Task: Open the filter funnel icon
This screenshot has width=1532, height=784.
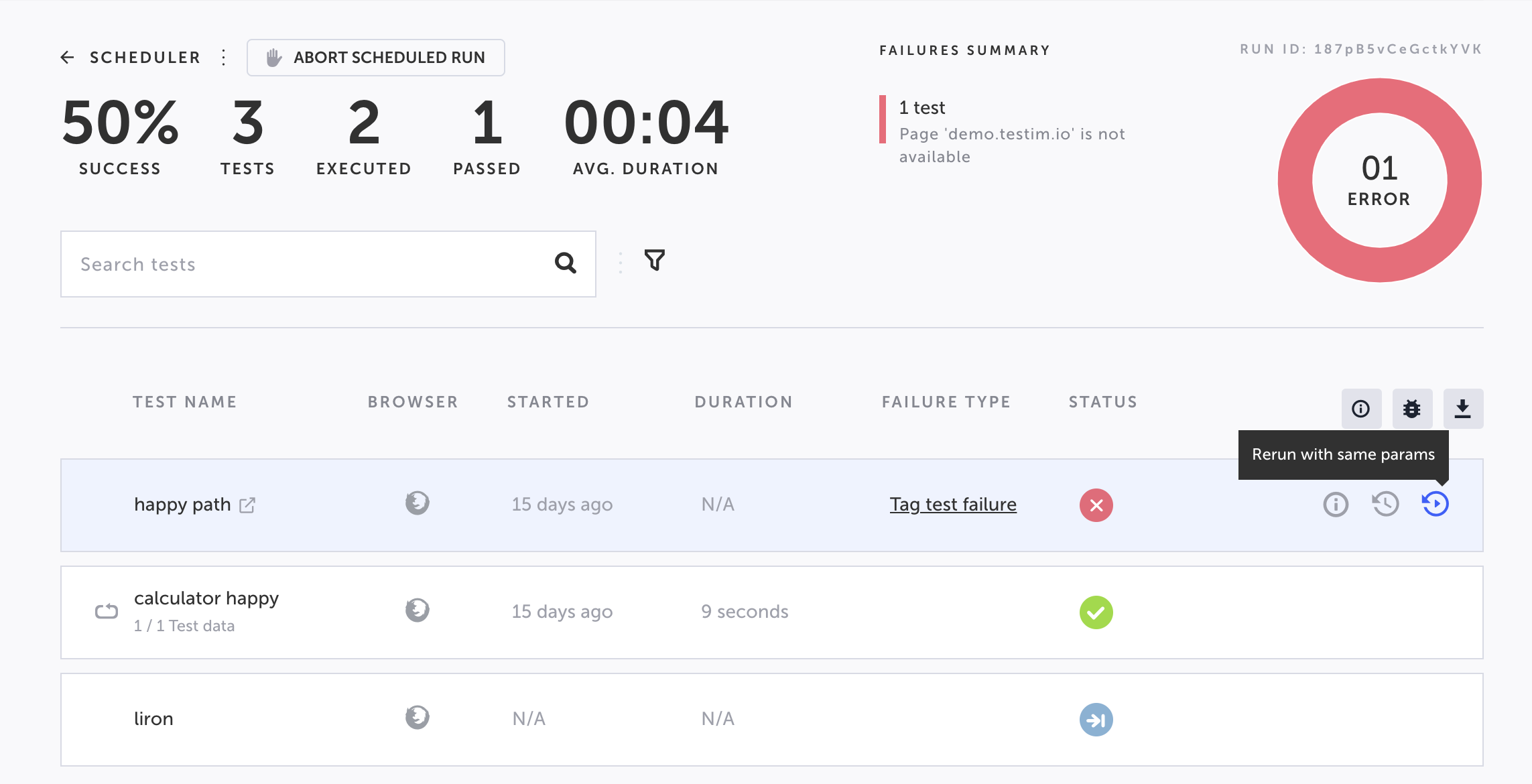Action: (654, 260)
